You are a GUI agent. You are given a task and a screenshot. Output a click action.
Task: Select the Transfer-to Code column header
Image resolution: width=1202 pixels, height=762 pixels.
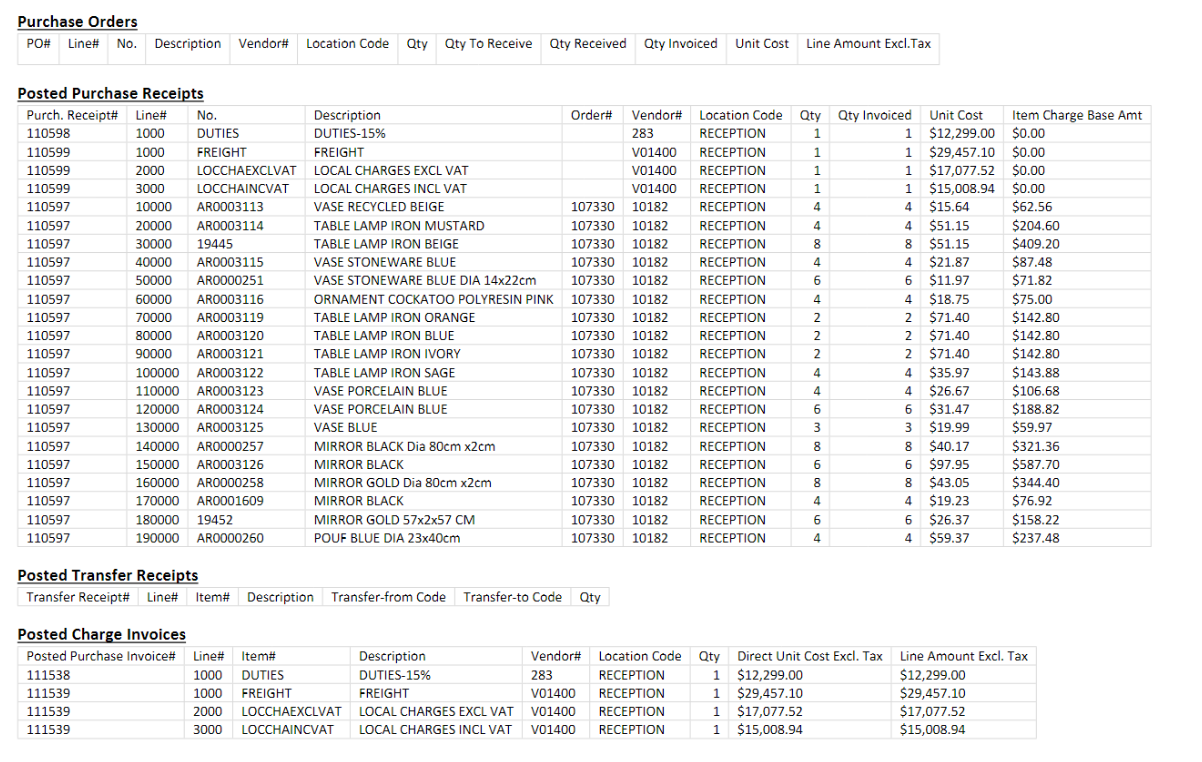(x=513, y=597)
